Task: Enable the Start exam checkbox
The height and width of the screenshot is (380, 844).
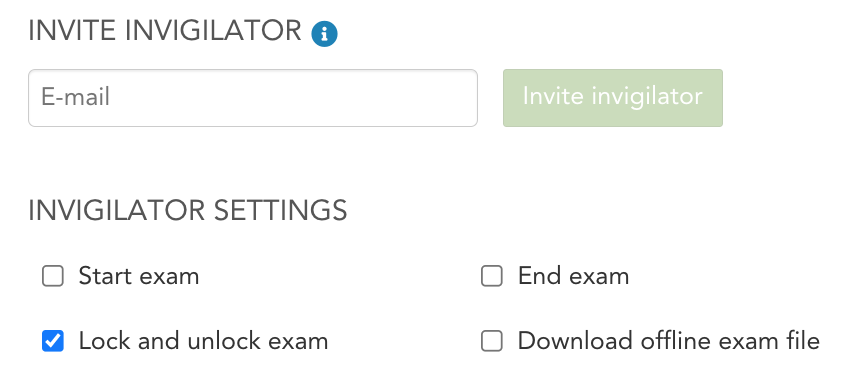Action: point(53,276)
